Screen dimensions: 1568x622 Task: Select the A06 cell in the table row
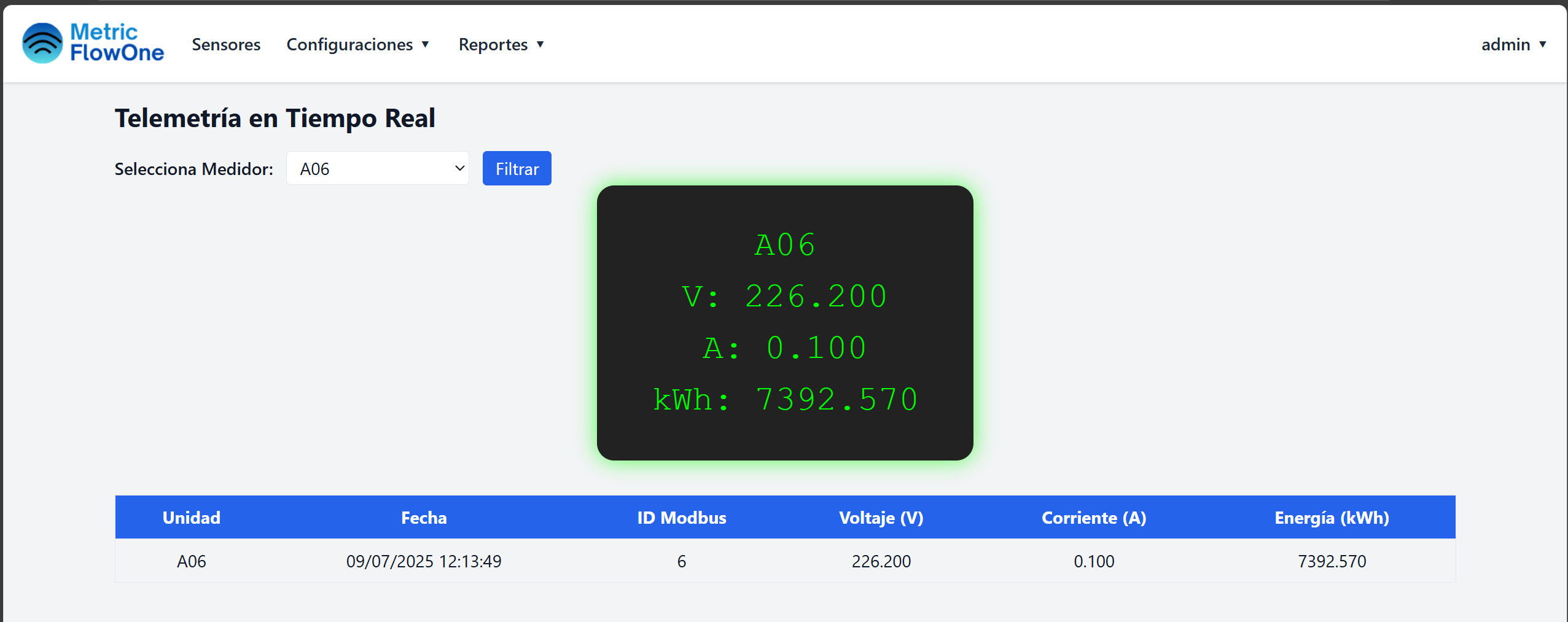pos(191,561)
